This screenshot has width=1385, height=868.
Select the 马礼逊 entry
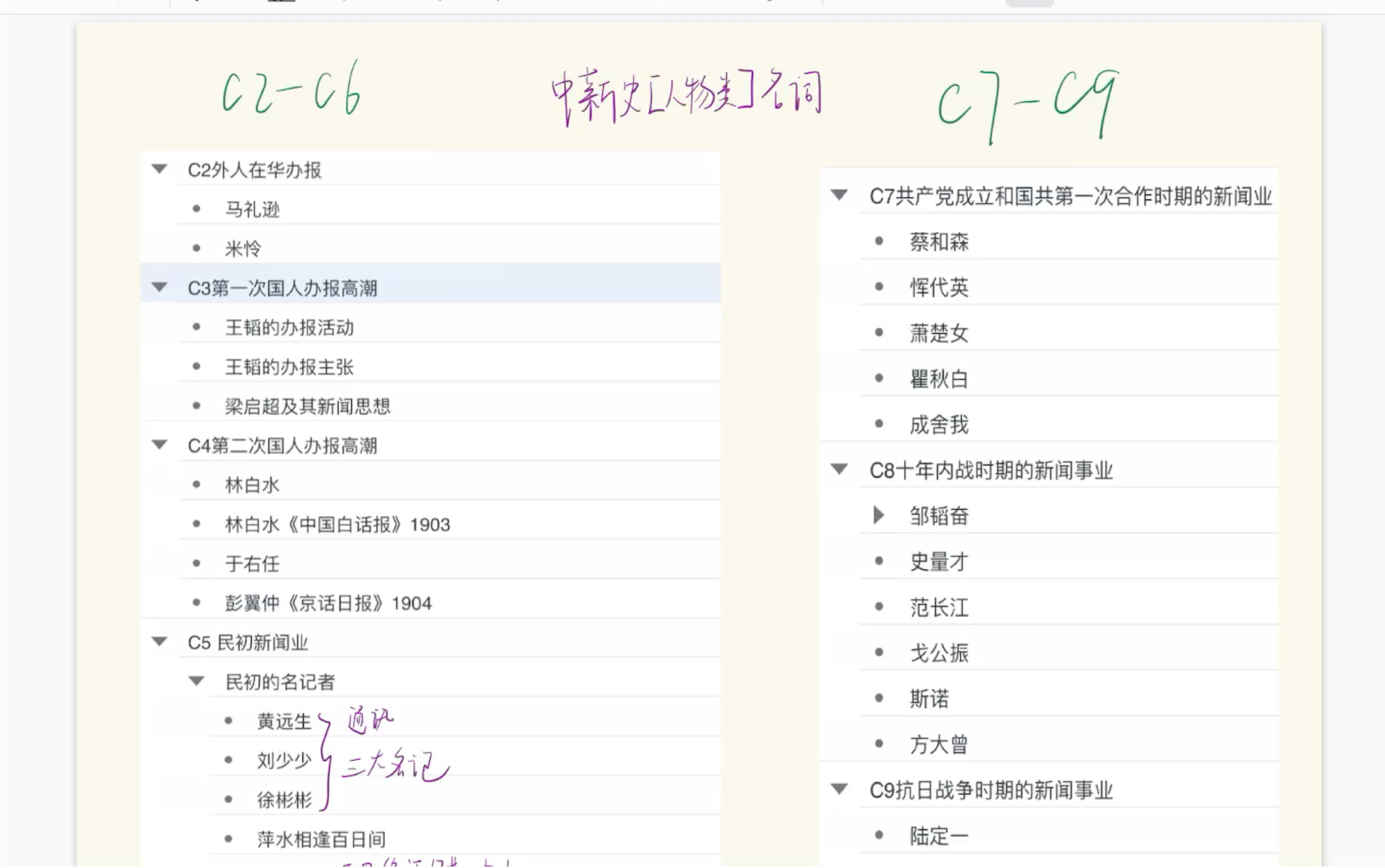pos(252,209)
